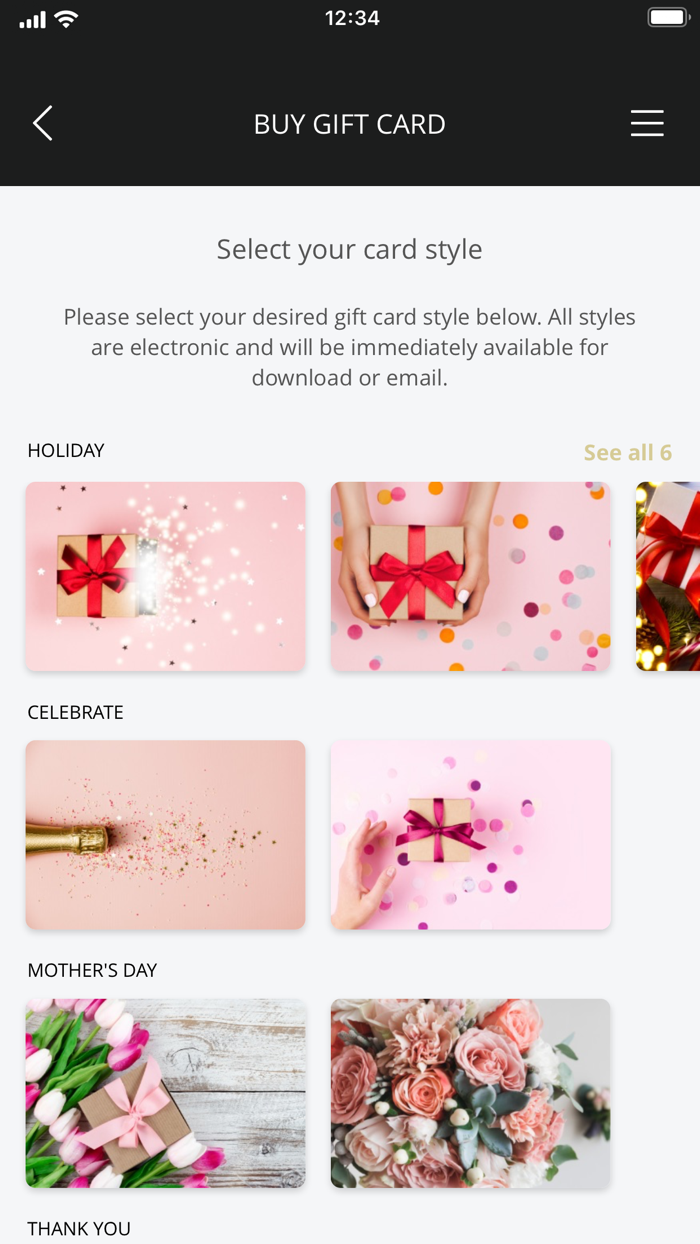
Task: Open the hamburger menu icon
Action: point(647,123)
